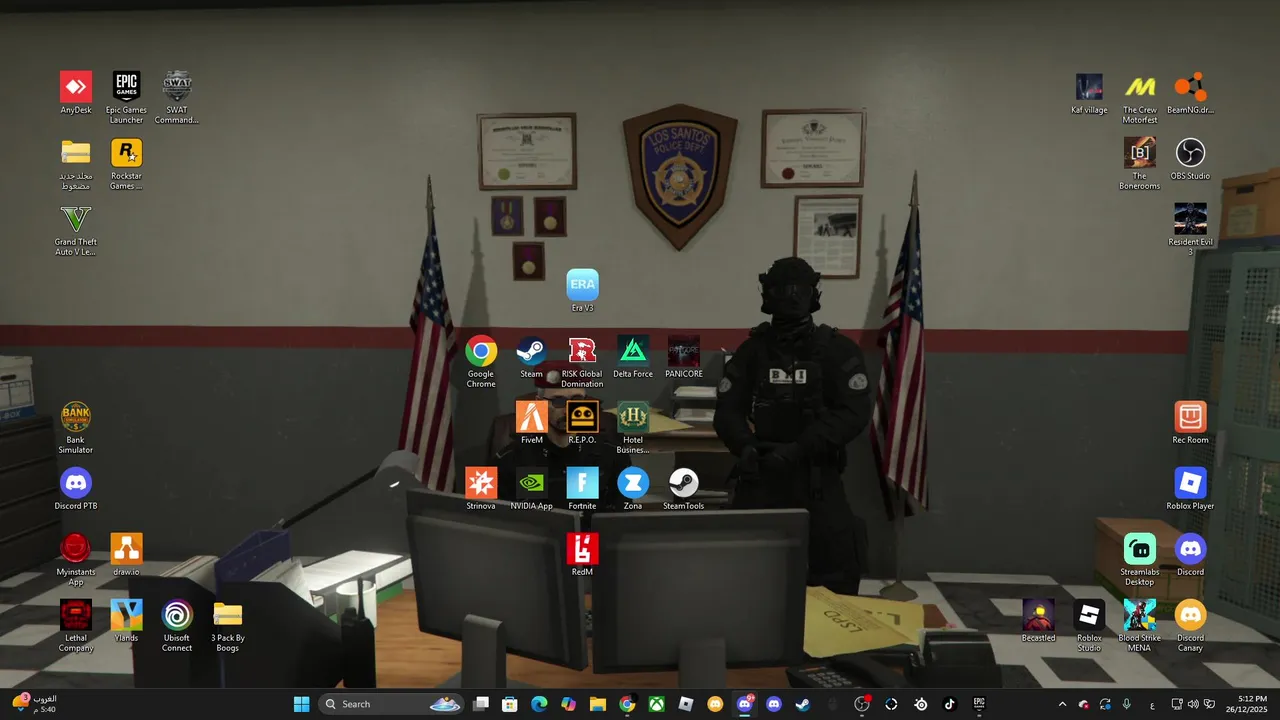This screenshot has width=1280, height=720.
Task: Open Xbox app from the taskbar
Action: 656,704
